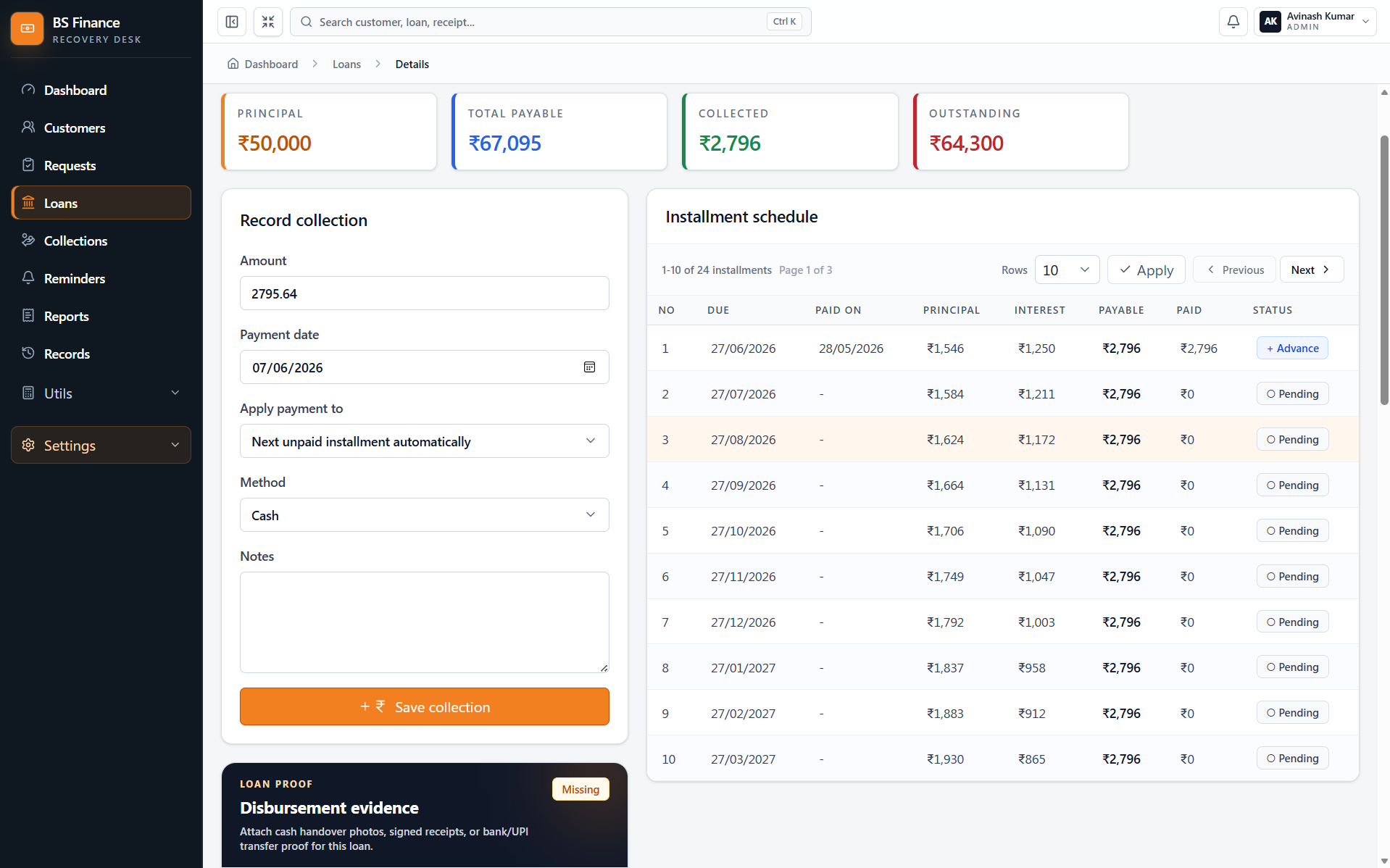Click Pending status for due 27/08/2026
This screenshot has height=868, width=1390.
[1292, 439]
